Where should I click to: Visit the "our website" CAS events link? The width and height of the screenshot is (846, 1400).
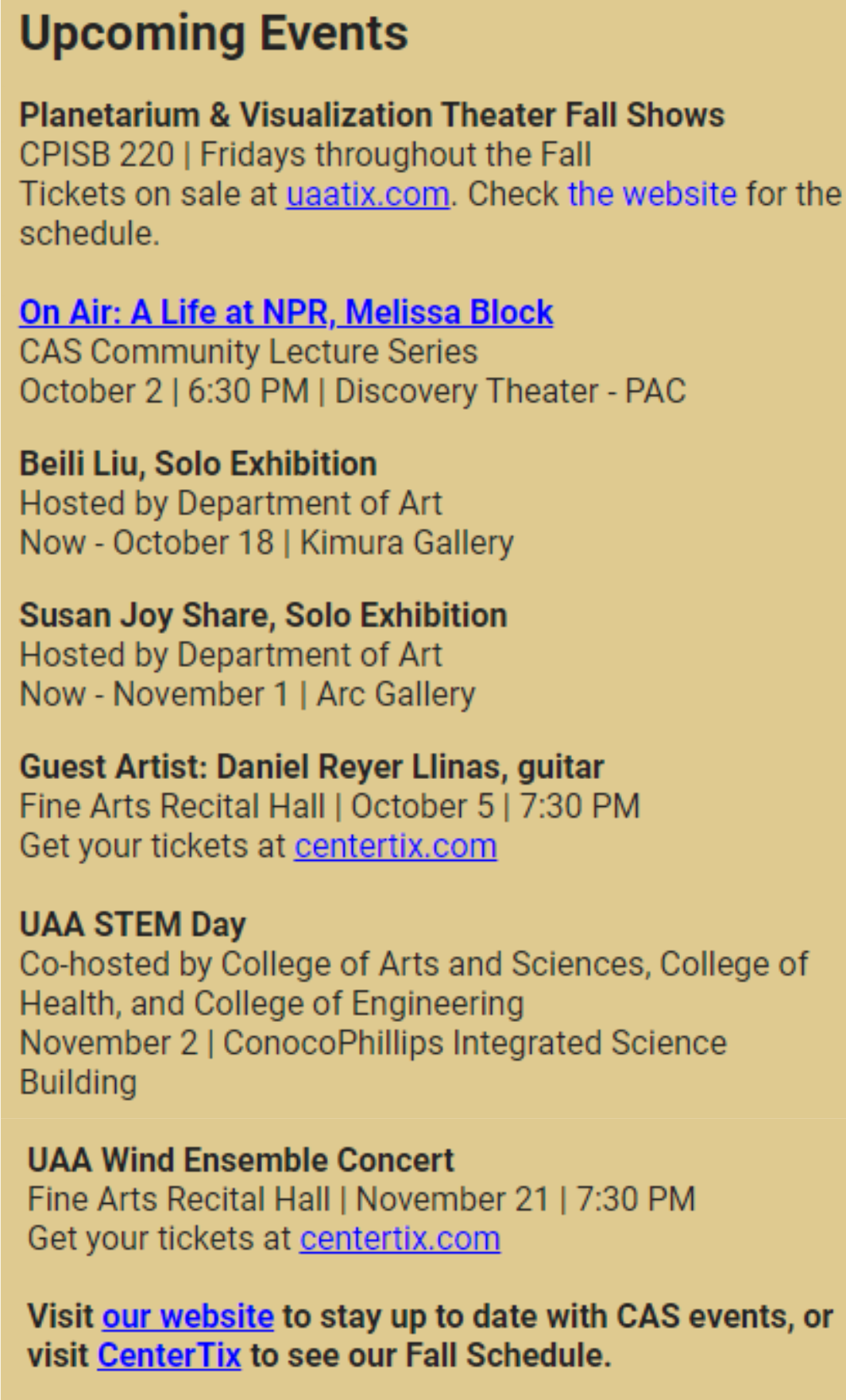tap(188, 1317)
